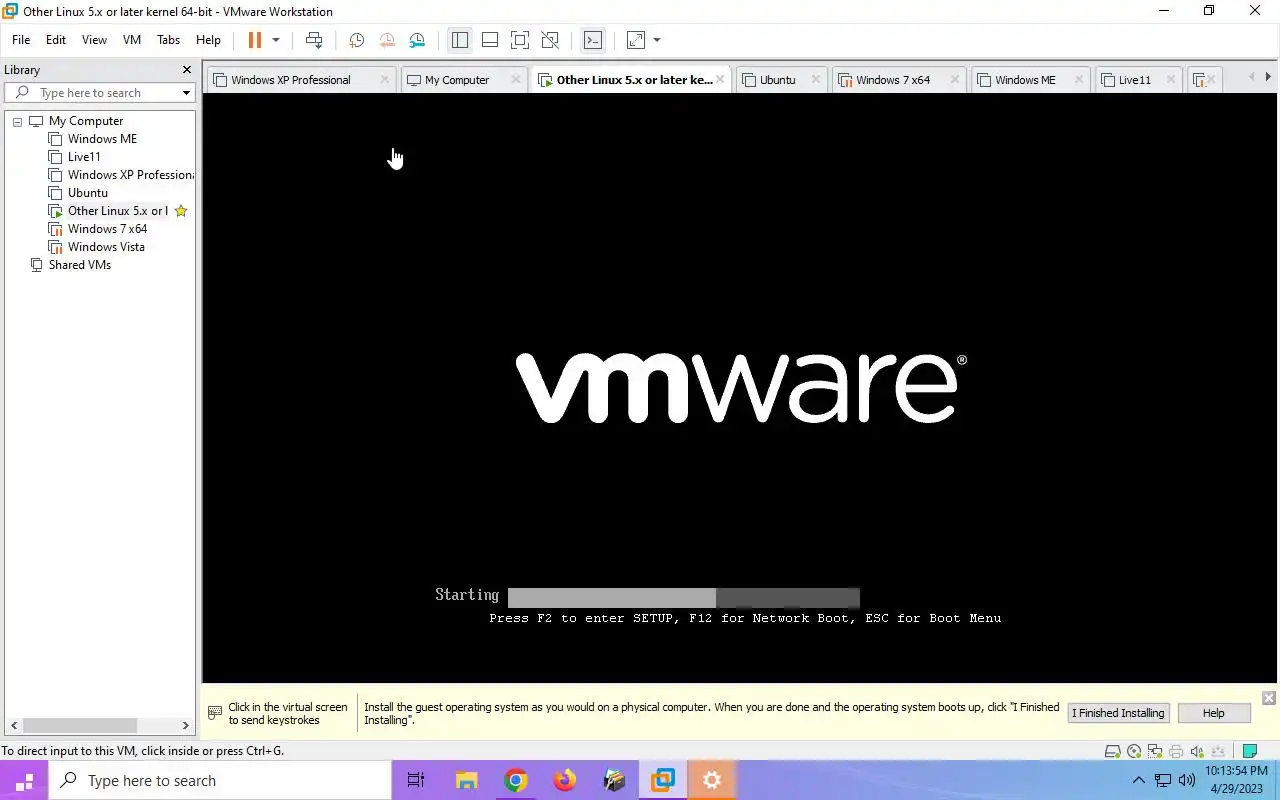Click the stretch guest display icon

pos(636,40)
